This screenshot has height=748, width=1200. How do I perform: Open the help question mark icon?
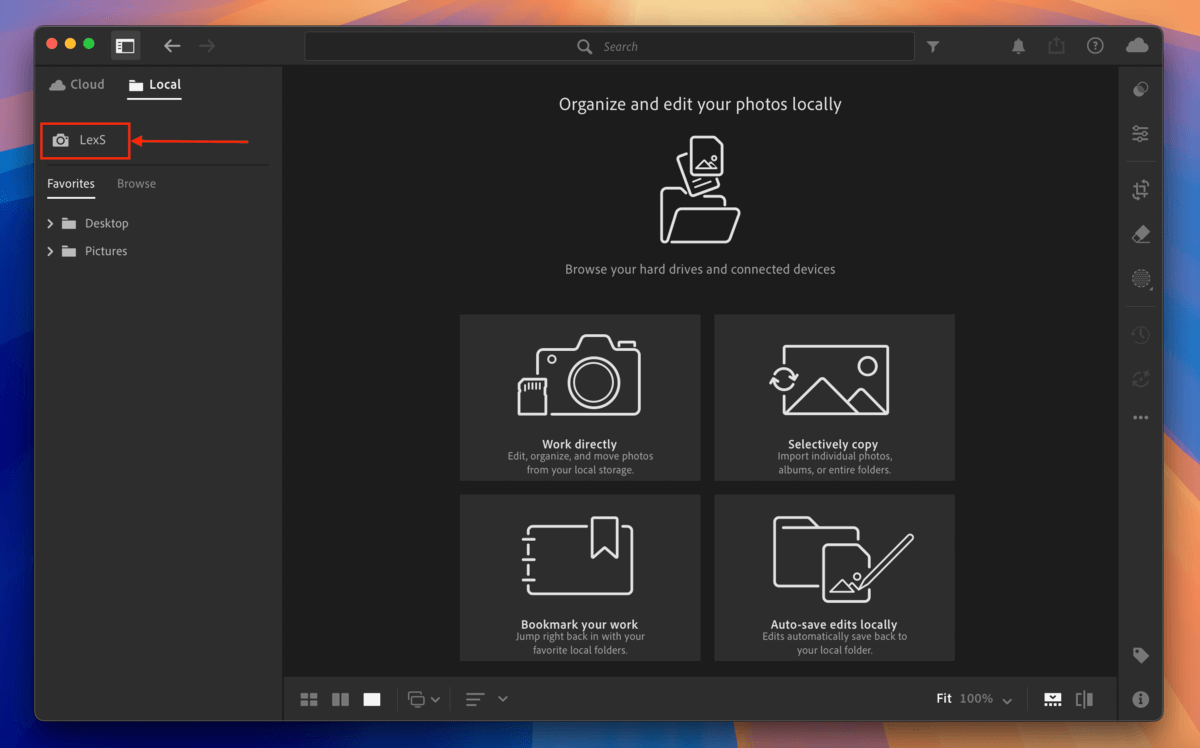(1095, 46)
